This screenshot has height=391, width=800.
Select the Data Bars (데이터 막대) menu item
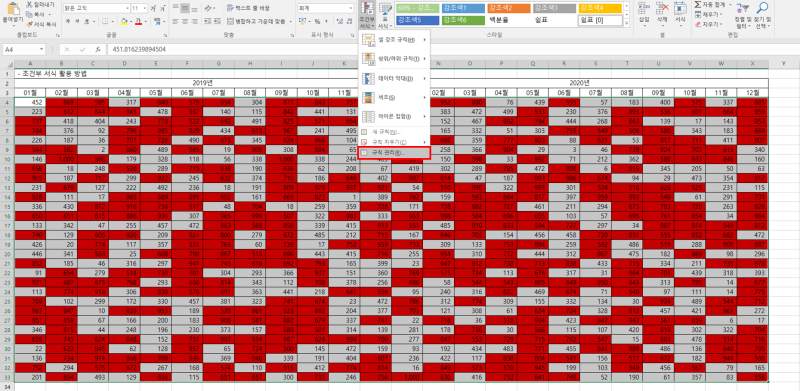[x=394, y=79]
